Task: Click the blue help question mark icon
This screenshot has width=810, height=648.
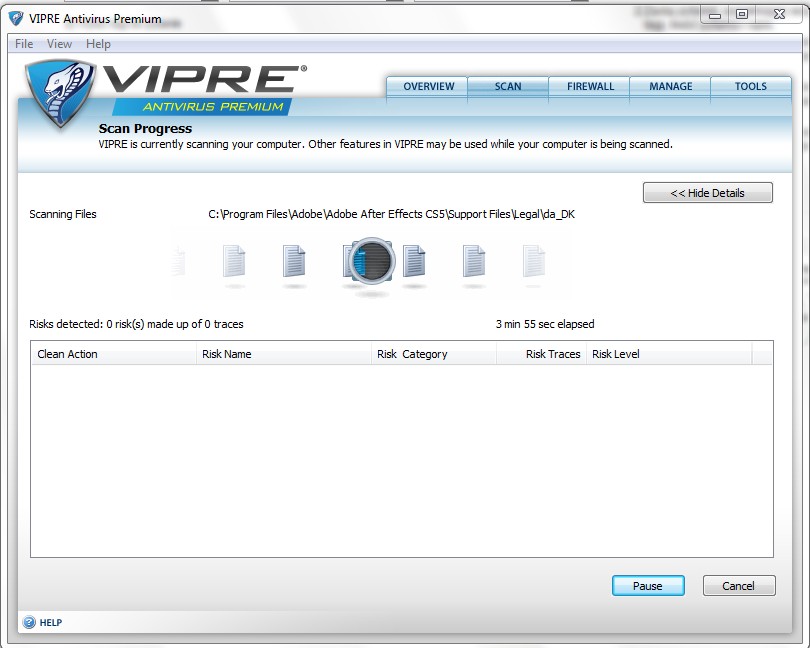Action: tap(29, 622)
